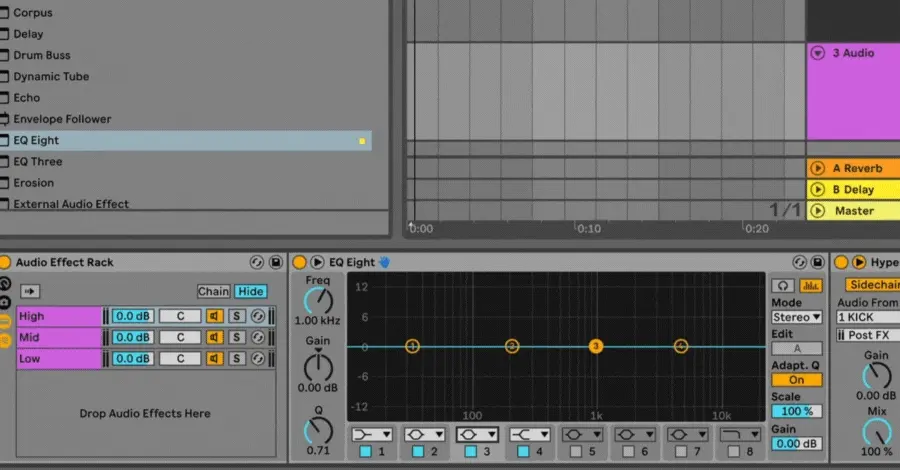Enable EQ band 5 activator
Viewport: 900px width, 470px height.
coord(576,452)
